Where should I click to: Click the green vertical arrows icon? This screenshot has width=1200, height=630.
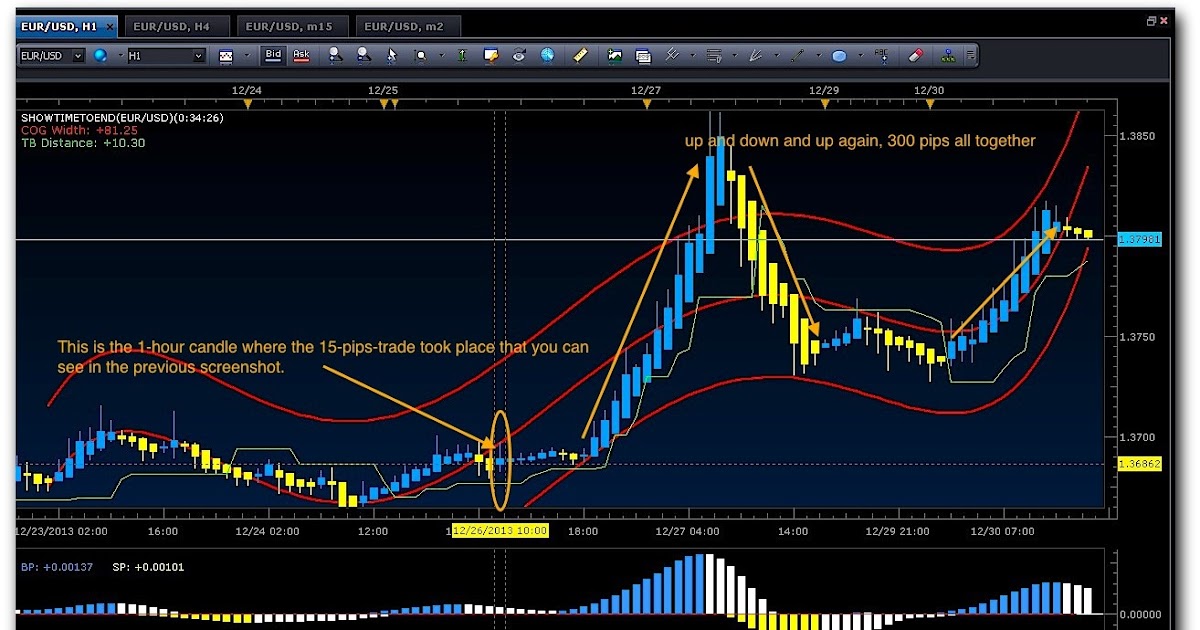click(462, 56)
